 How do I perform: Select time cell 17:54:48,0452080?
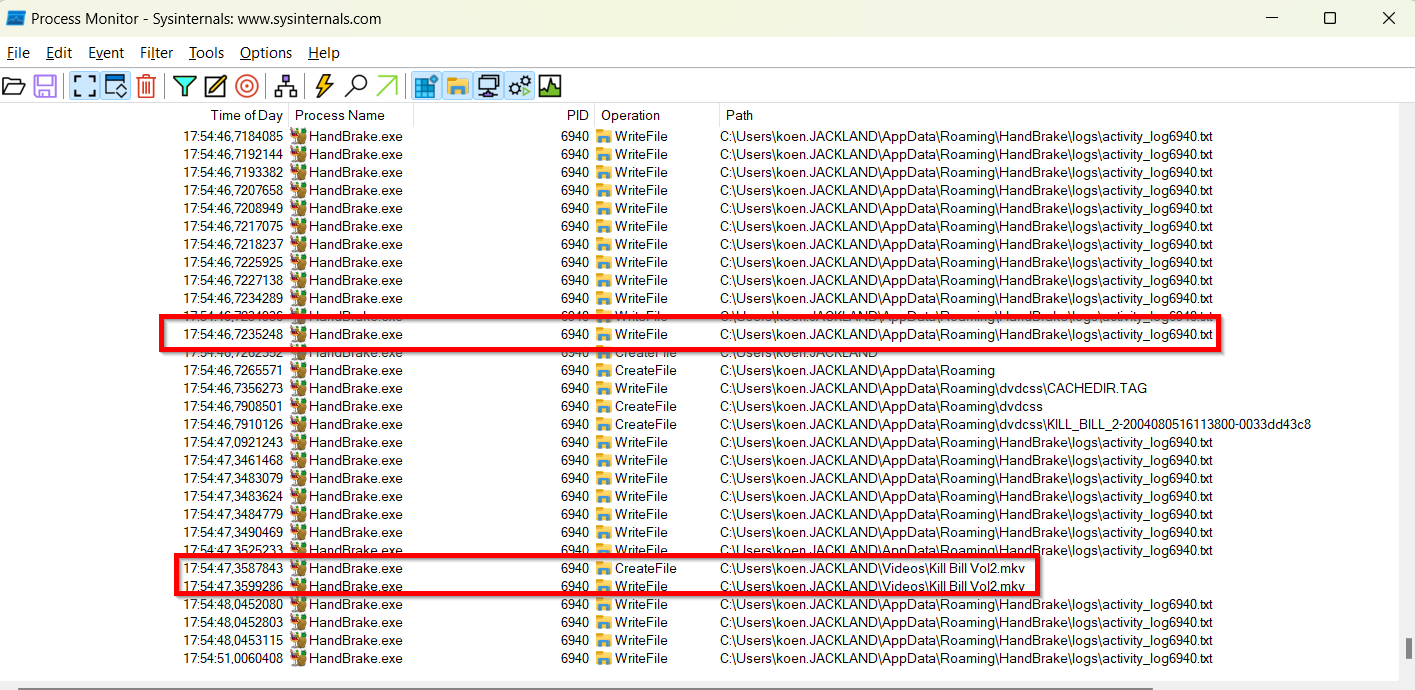coord(233,604)
